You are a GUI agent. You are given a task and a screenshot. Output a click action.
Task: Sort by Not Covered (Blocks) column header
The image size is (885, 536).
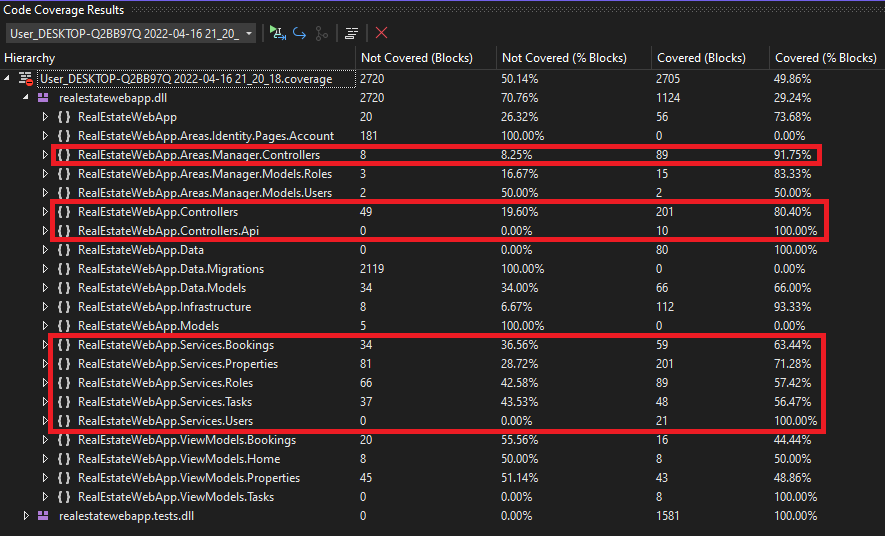pos(426,58)
